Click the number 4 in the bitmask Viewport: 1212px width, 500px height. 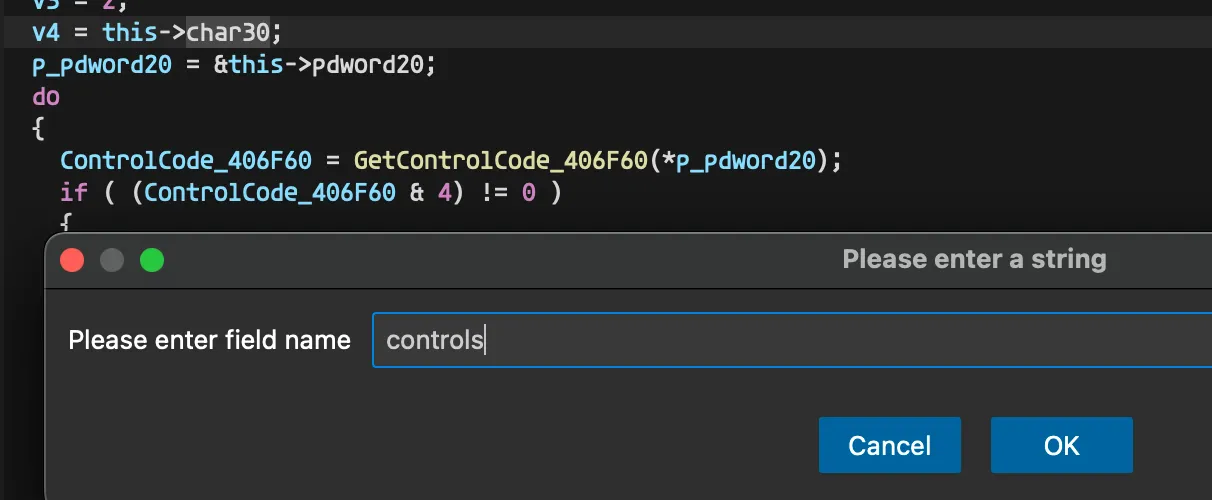(445, 193)
